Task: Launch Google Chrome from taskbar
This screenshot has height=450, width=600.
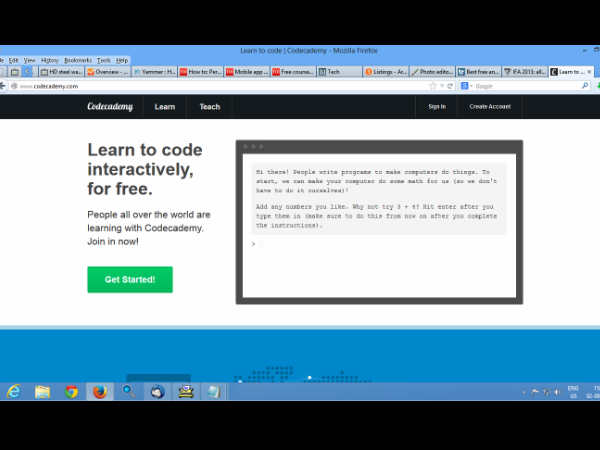Action: [x=71, y=391]
